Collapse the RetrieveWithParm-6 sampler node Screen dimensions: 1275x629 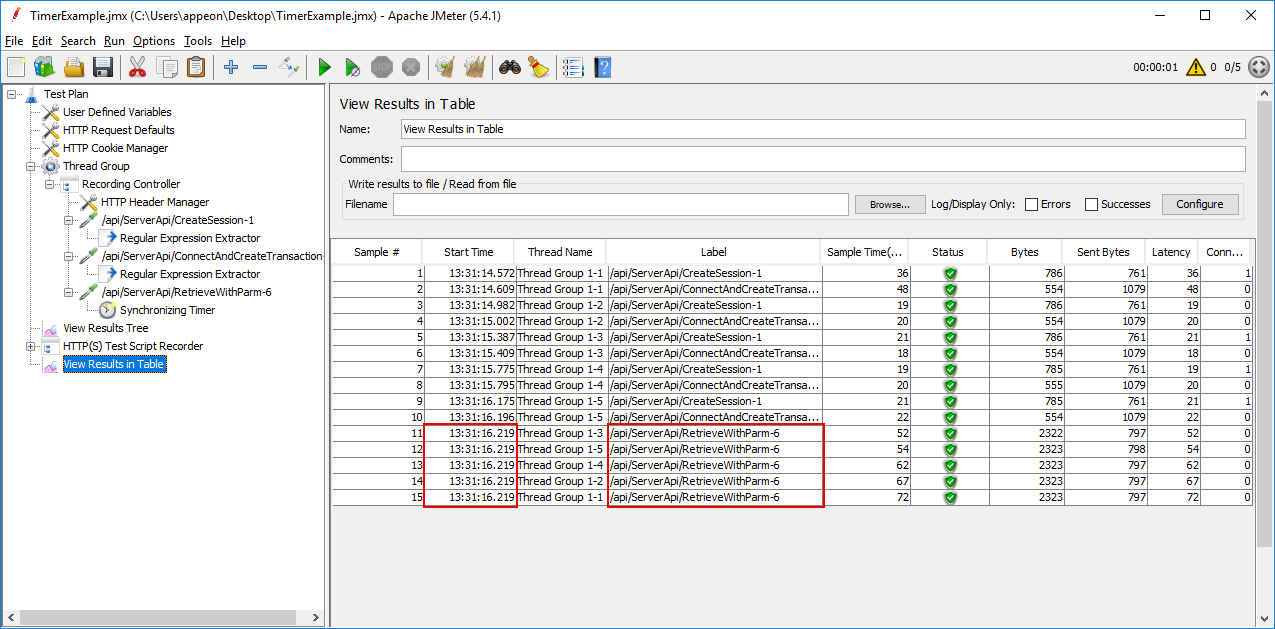point(69,292)
